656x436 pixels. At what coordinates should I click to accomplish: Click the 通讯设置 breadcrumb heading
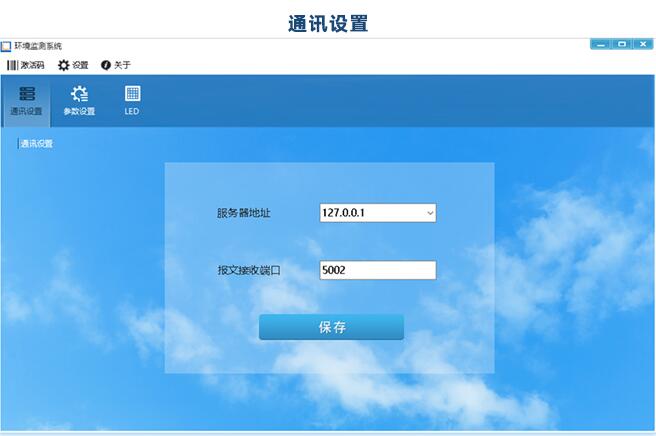[37, 144]
